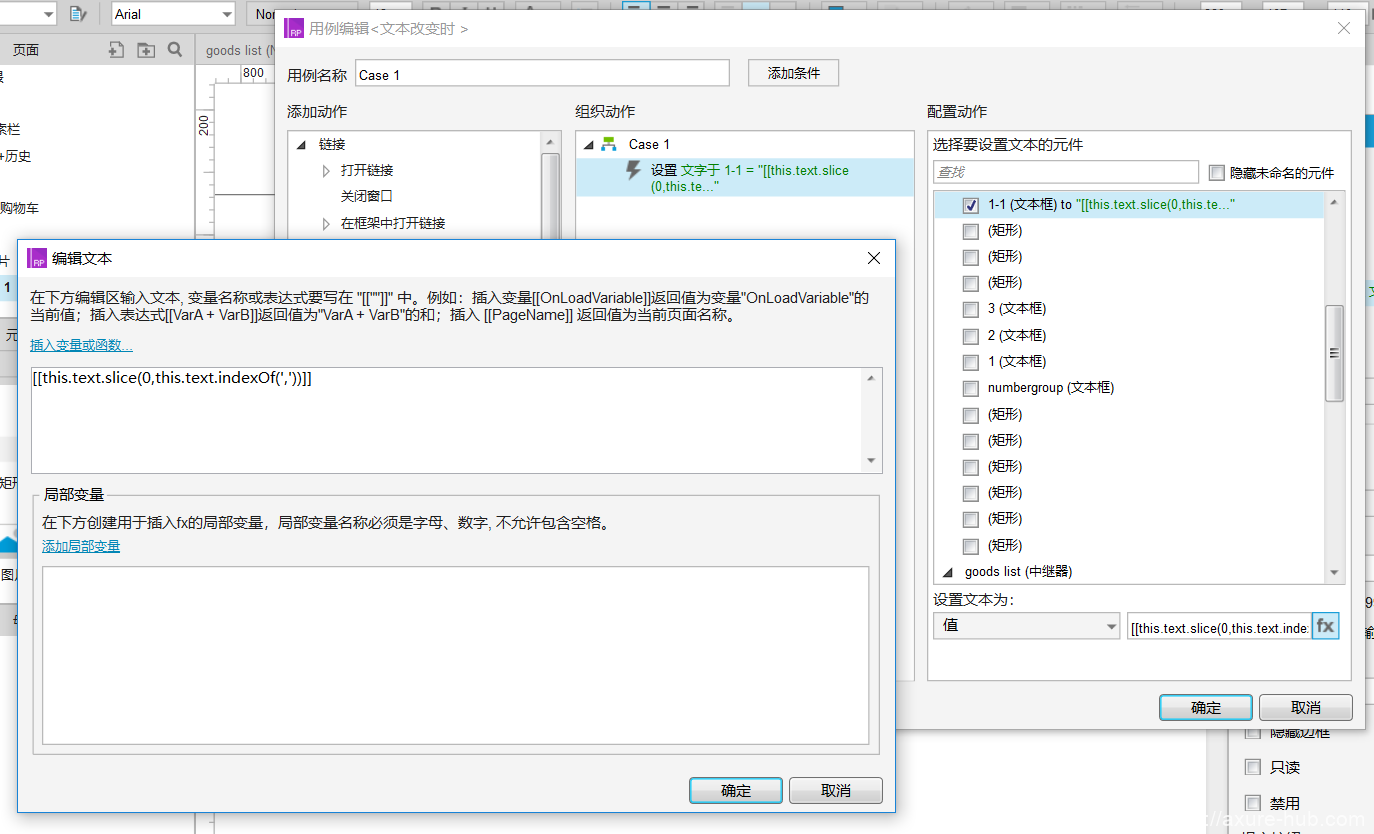Uncheck the 1-1 (文本框) checkbox
1374x834 pixels.
tap(970, 204)
